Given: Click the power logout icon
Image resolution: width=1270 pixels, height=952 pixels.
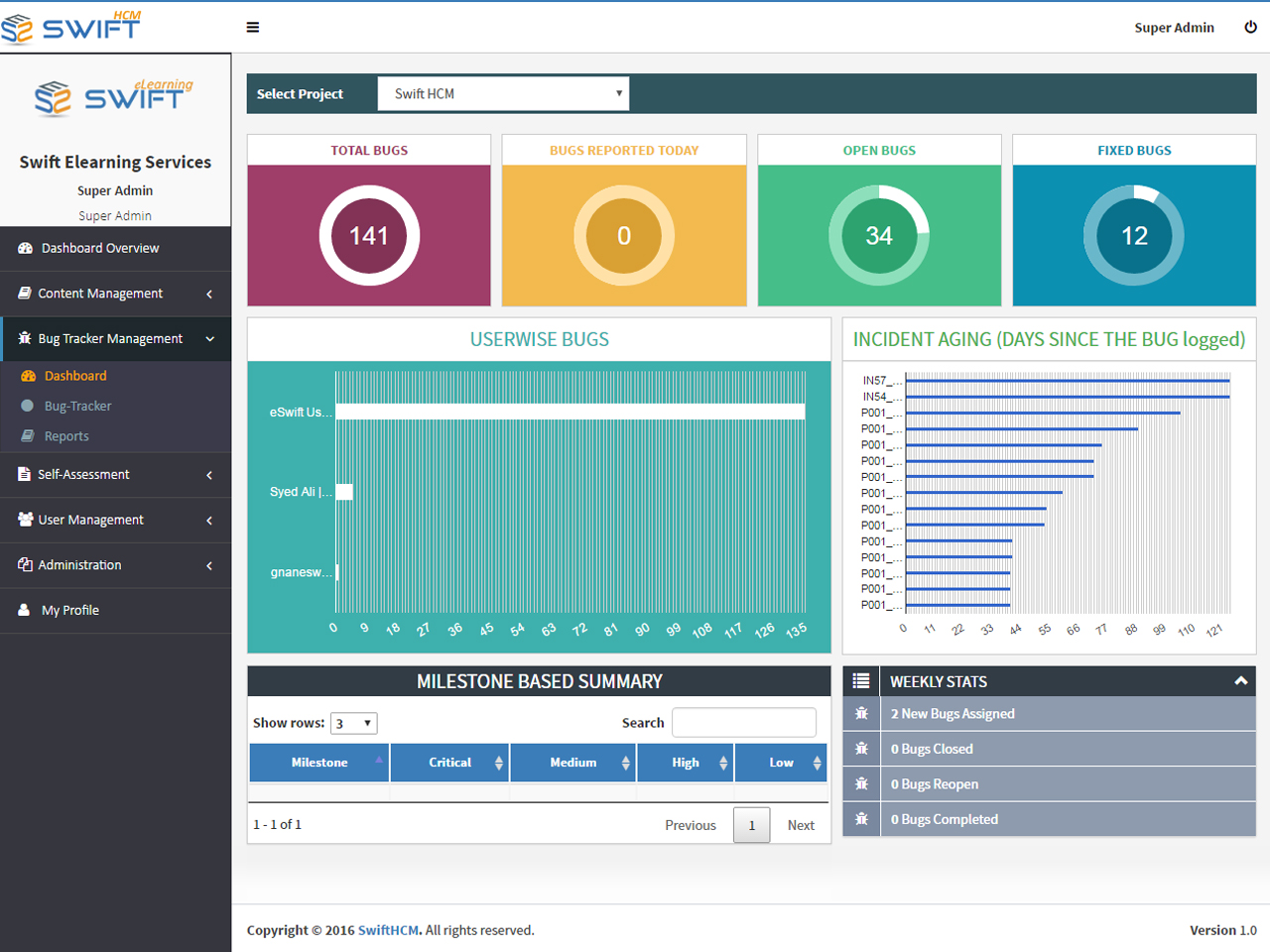Looking at the screenshot, I should pyautogui.click(x=1250, y=27).
